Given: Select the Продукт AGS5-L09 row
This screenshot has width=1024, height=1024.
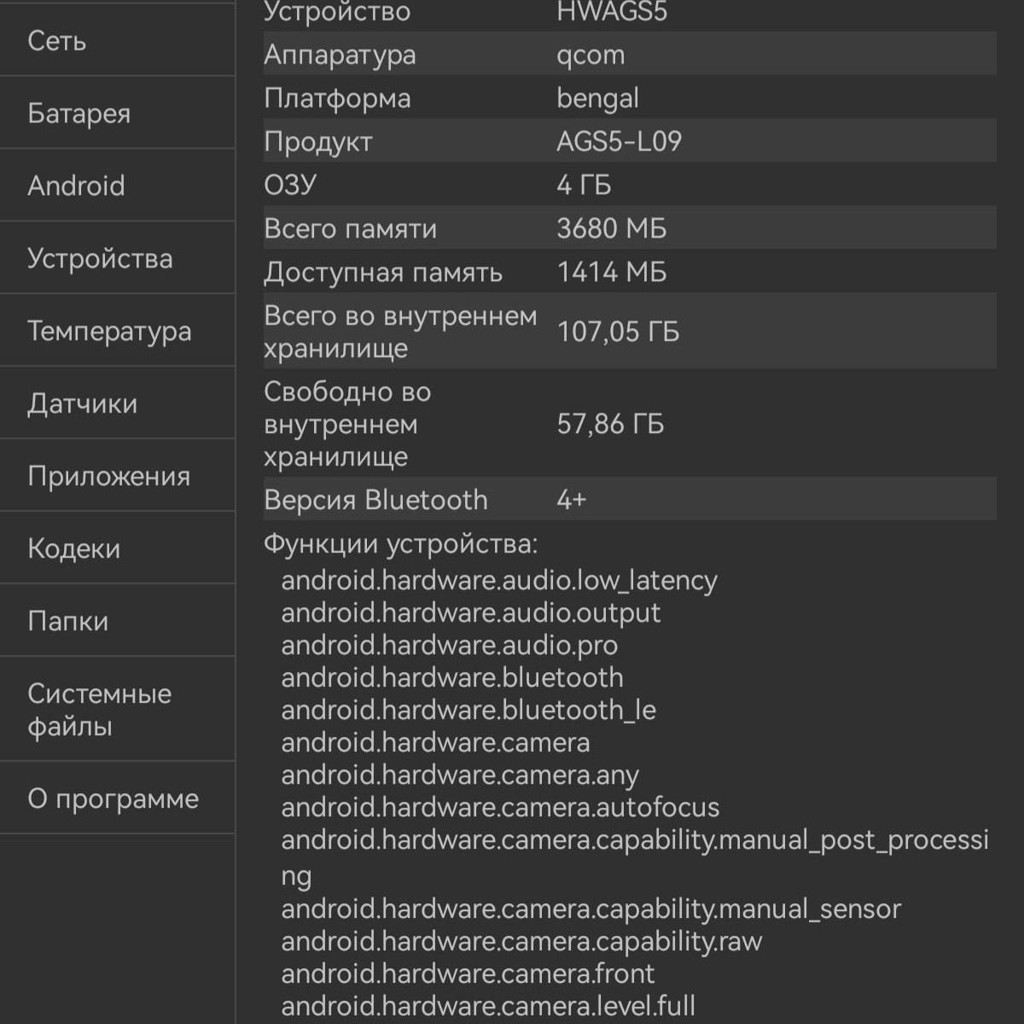Looking at the screenshot, I should point(630,141).
